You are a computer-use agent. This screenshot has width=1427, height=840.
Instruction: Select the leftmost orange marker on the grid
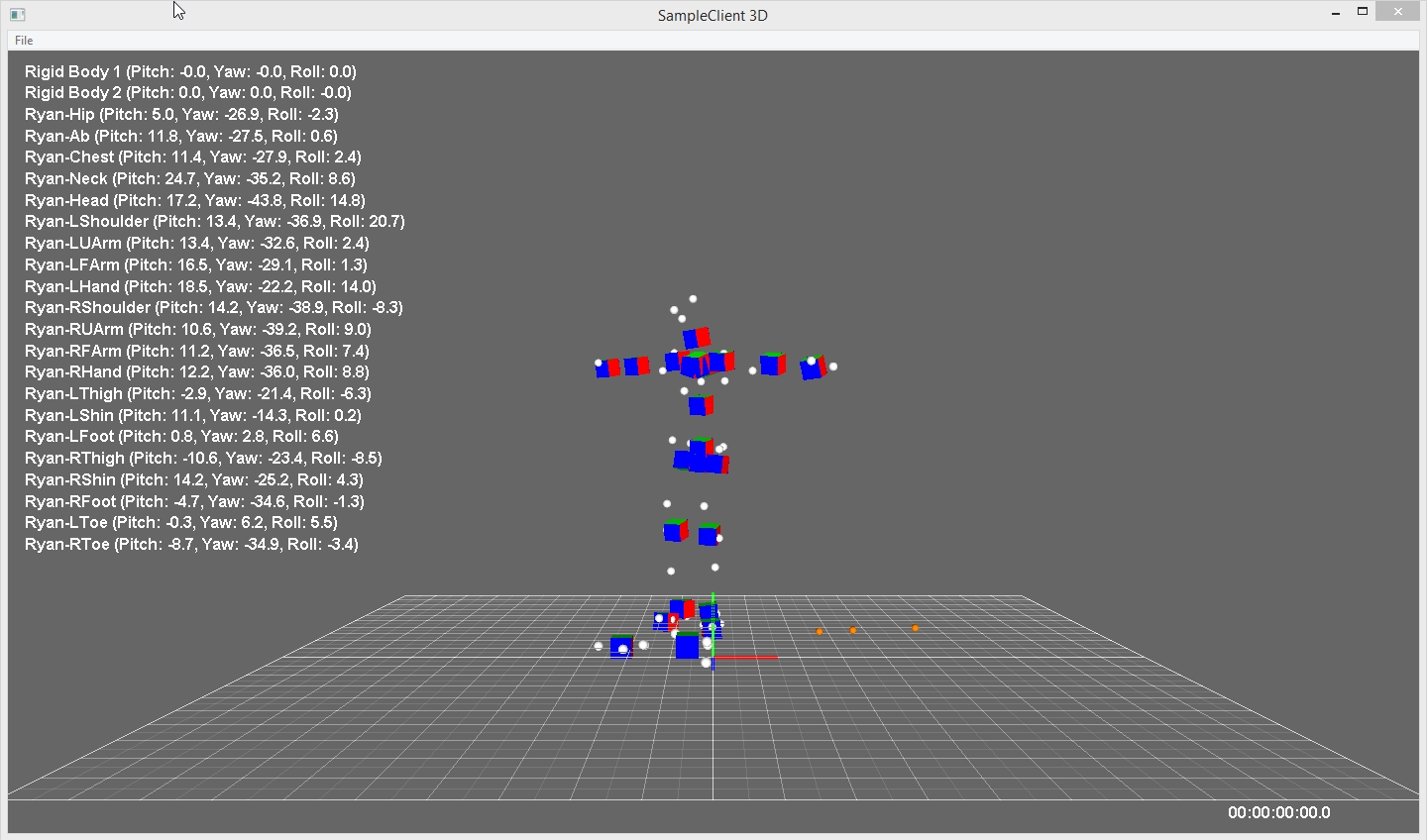pos(819,631)
